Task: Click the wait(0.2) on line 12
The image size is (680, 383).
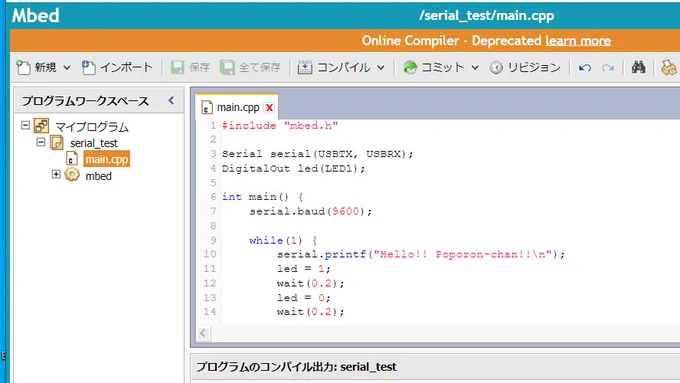Action: coord(311,283)
